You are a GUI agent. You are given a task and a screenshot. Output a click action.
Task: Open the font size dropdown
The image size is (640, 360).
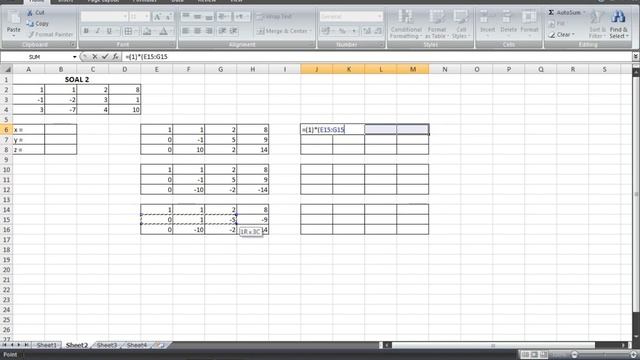click(x=147, y=17)
